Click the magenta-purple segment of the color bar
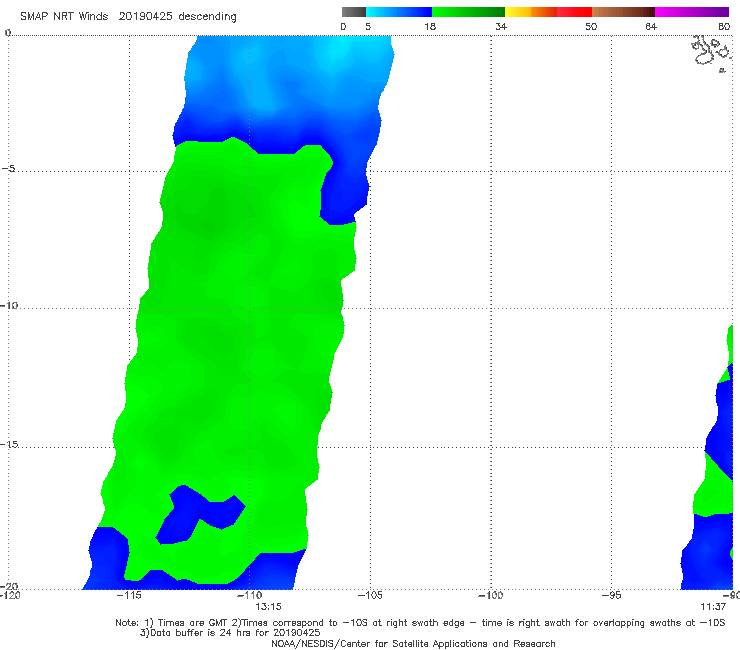This screenshot has height=650, width=740. point(692,12)
